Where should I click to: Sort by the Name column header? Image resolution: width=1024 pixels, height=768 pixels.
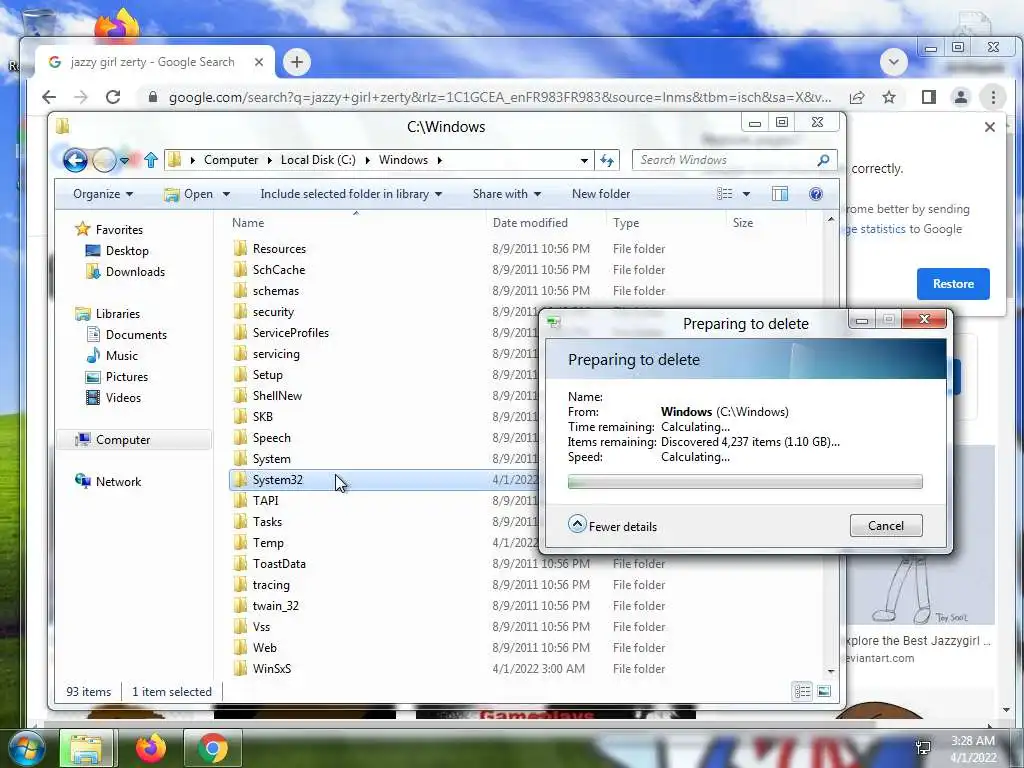pyautogui.click(x=248, y=223)
